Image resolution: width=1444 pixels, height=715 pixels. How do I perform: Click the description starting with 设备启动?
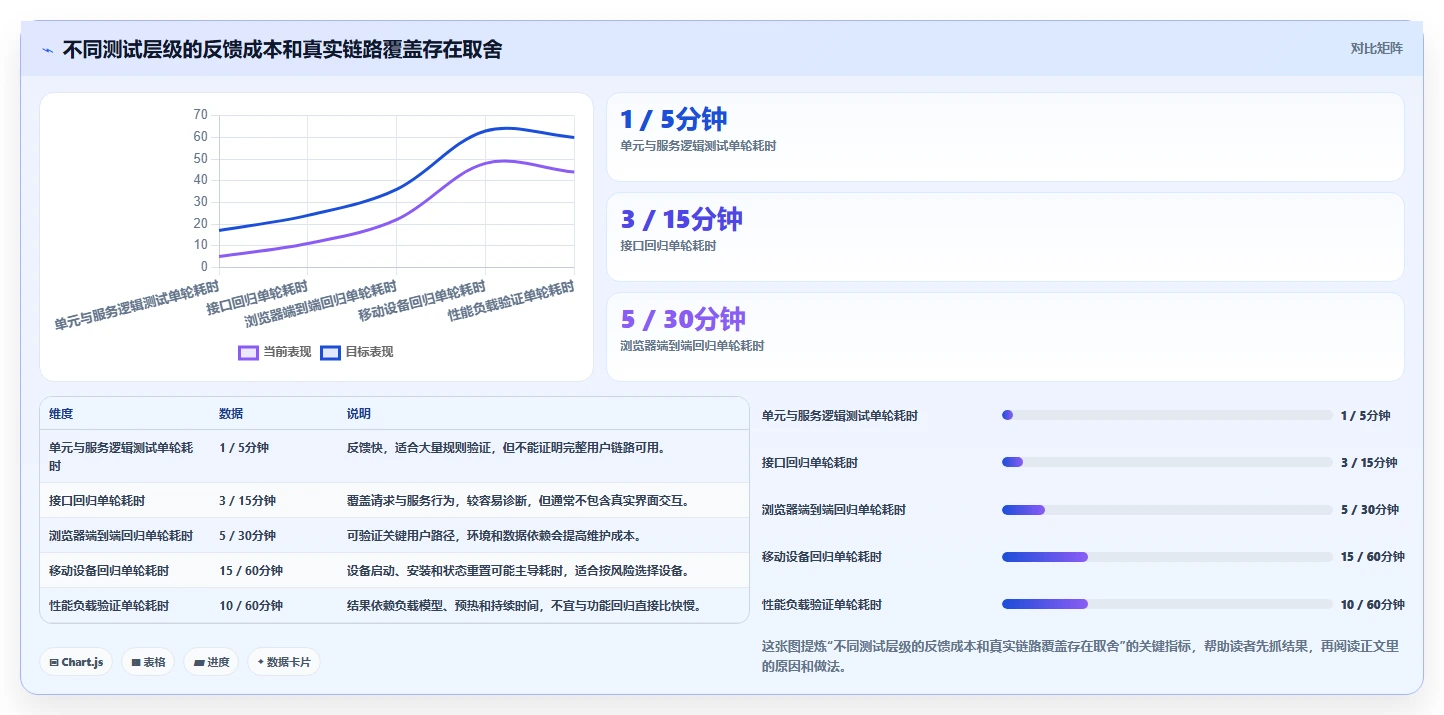click(518, 571)
